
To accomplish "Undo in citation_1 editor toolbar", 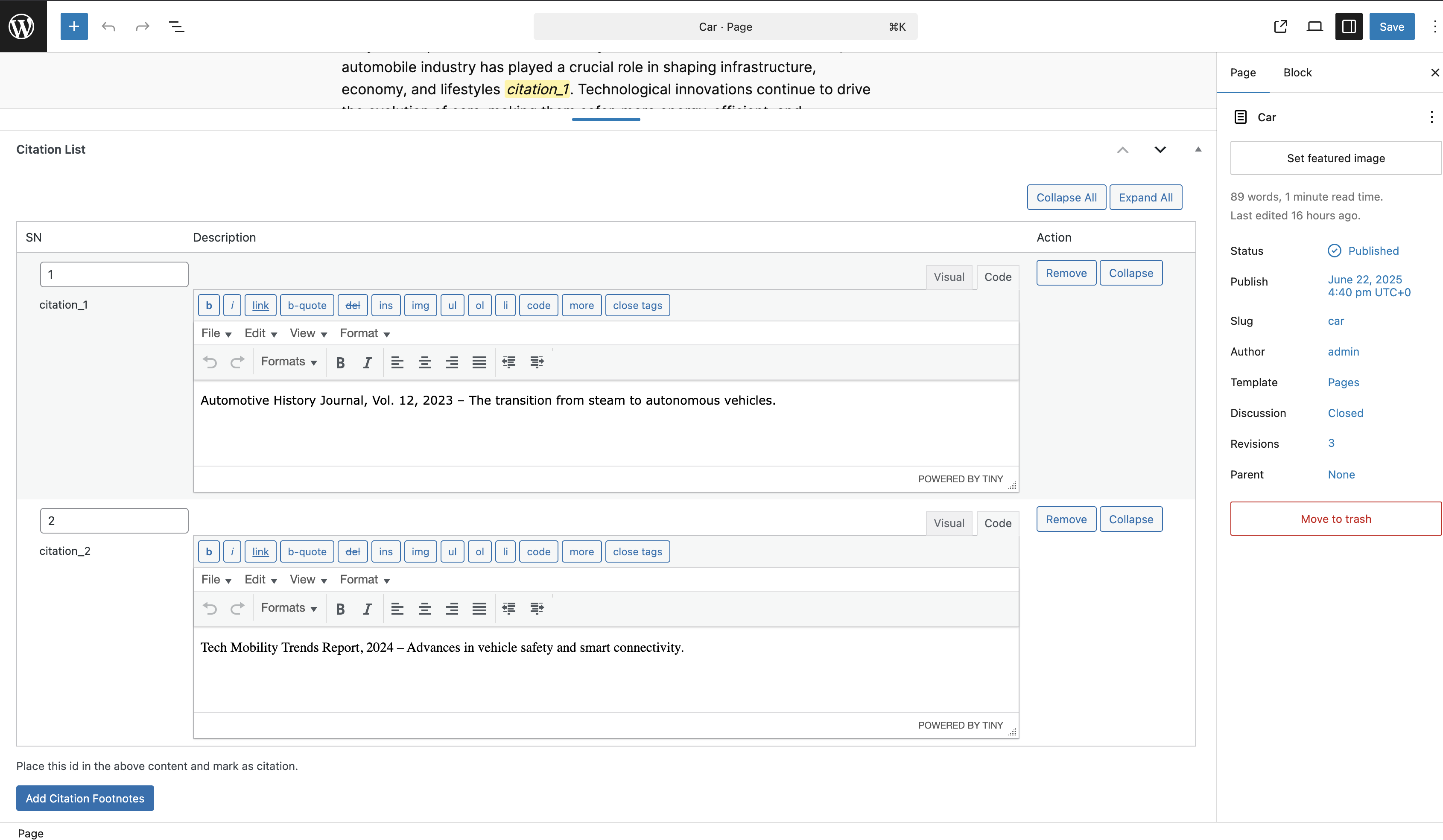I will coord(210,362).
